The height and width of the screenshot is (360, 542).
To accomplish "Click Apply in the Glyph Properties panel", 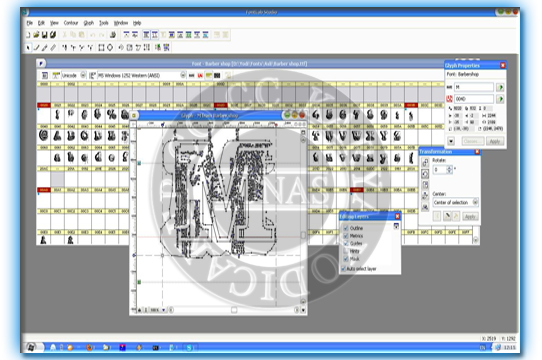I will pos(495,141).
